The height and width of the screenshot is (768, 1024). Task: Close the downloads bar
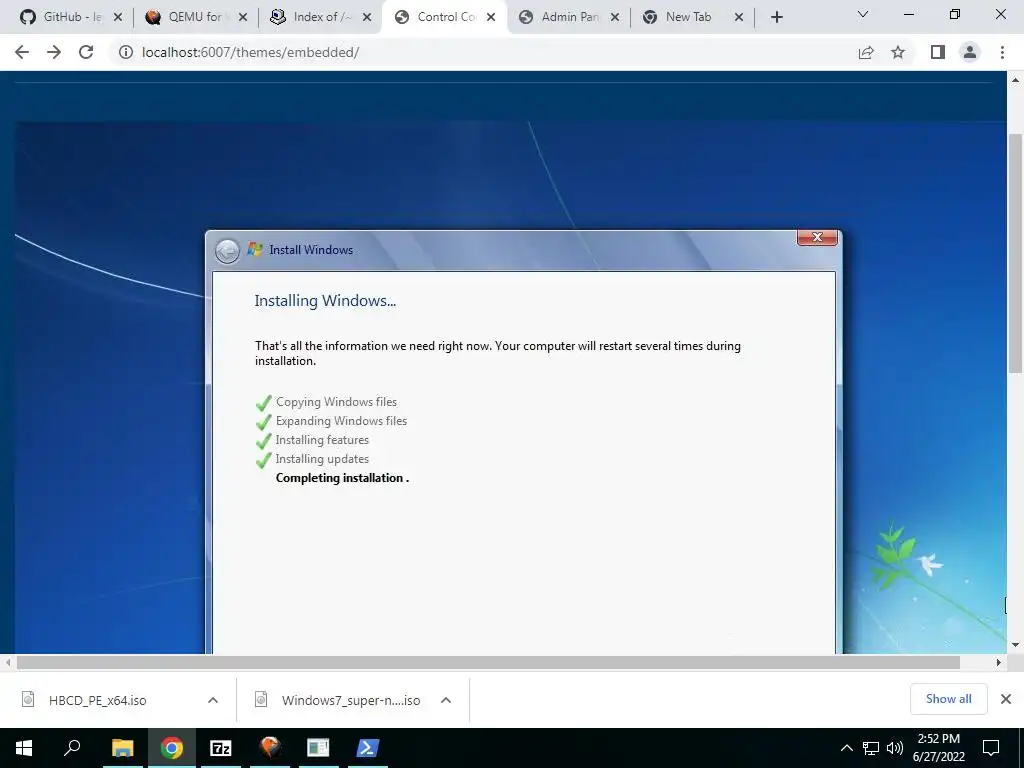click(1006, 699)
